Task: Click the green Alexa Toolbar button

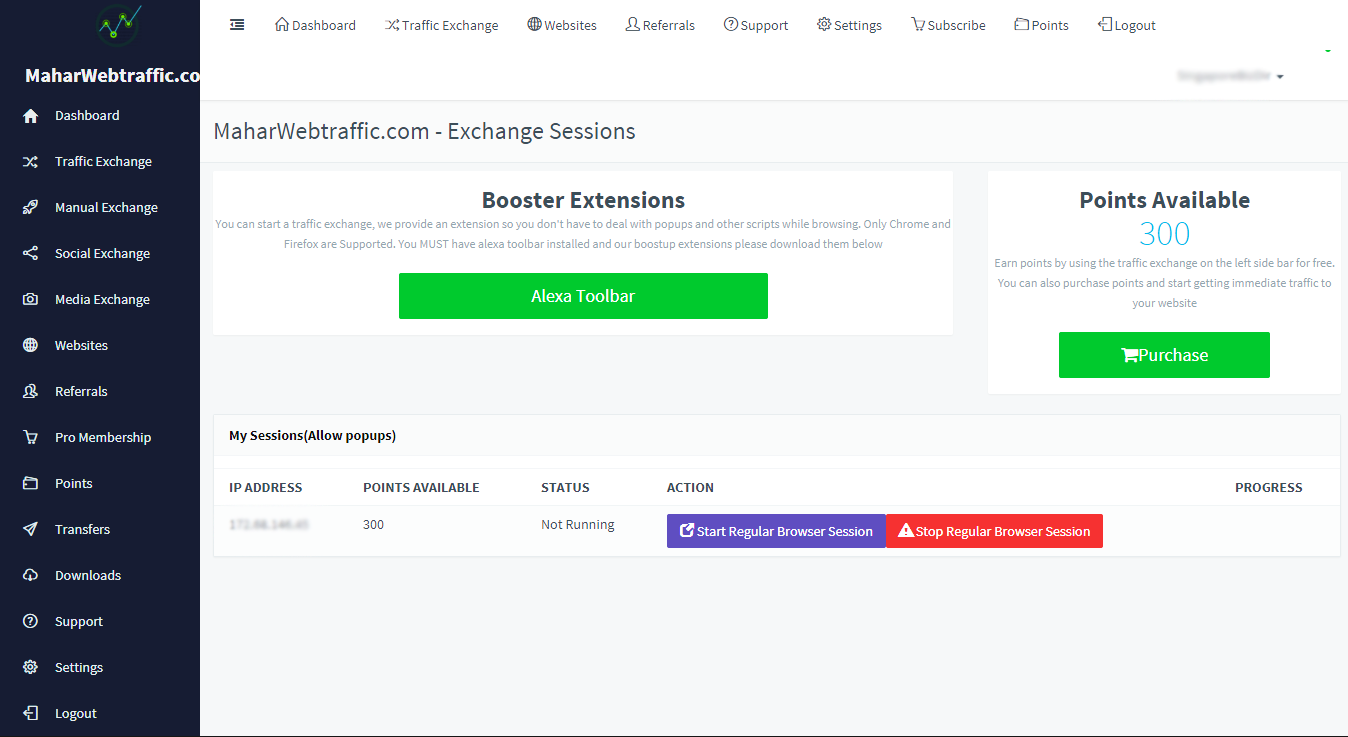Action: (583, 296)
